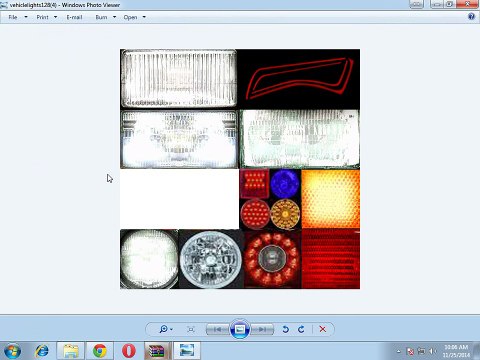The width and height of the screenshot is (480, 360).
Task: Expand the Open dropdown arrow
Action: point(144,17)
